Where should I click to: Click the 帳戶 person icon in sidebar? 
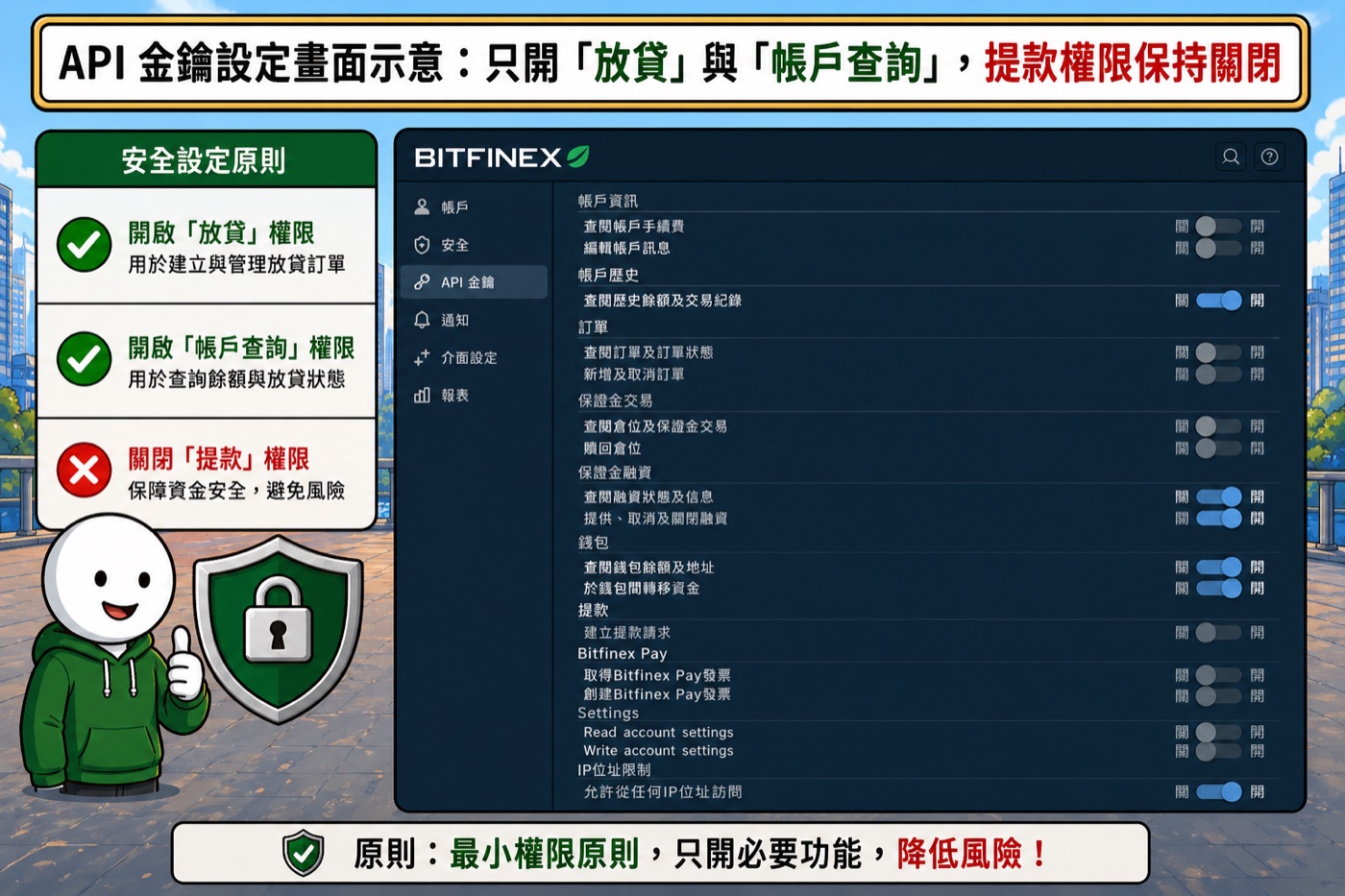click(422, 206)
